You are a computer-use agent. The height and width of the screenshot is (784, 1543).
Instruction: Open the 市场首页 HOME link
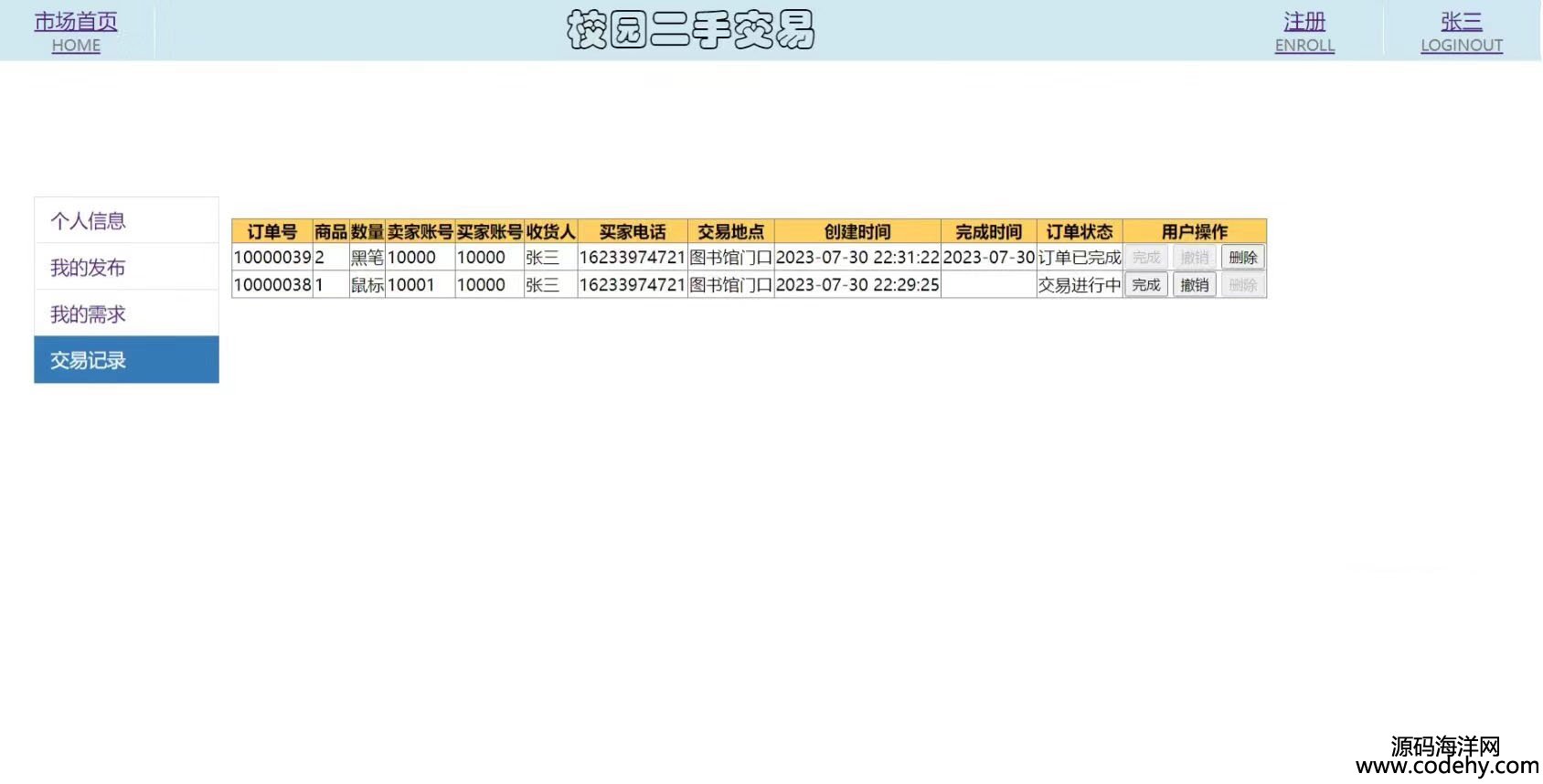coord(76,32)
